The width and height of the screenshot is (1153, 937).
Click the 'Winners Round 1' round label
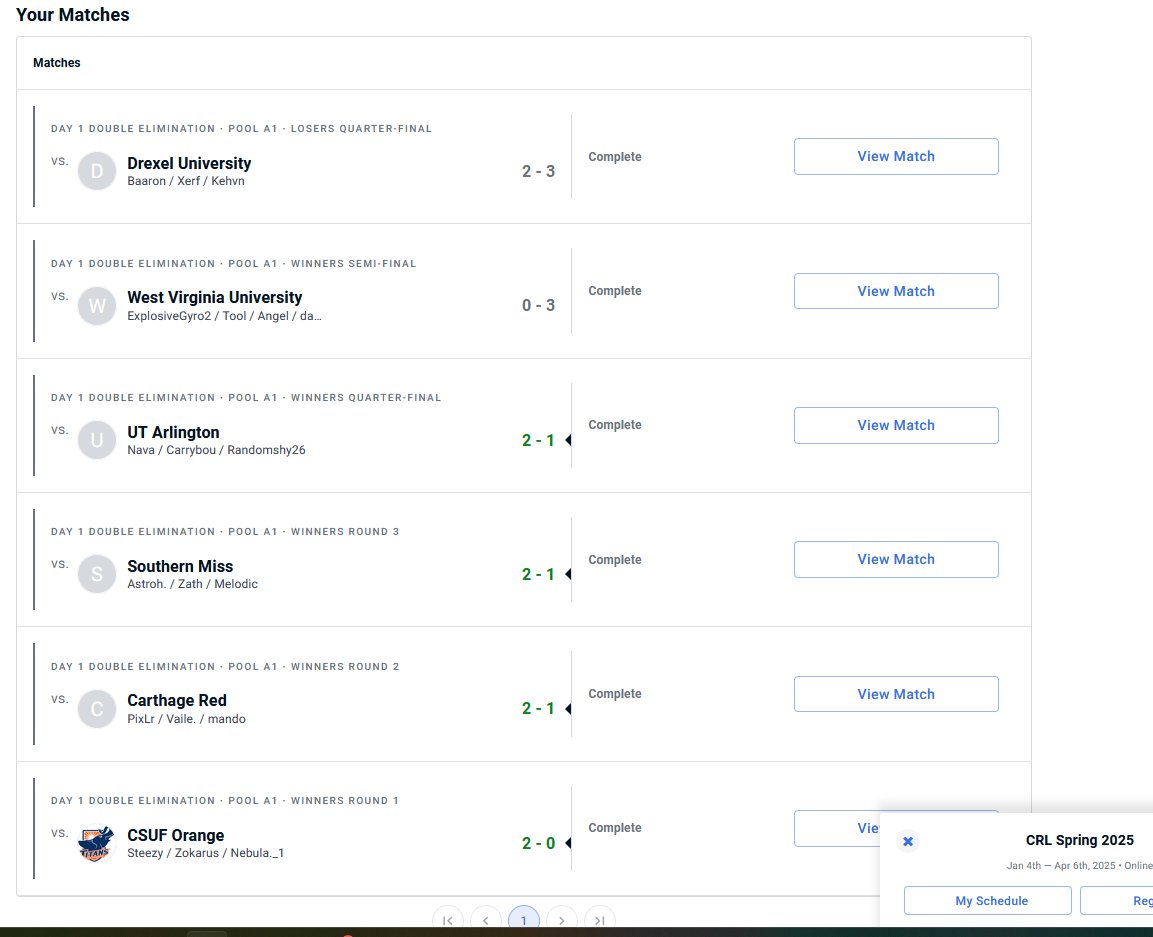click(x=345, y=800)
